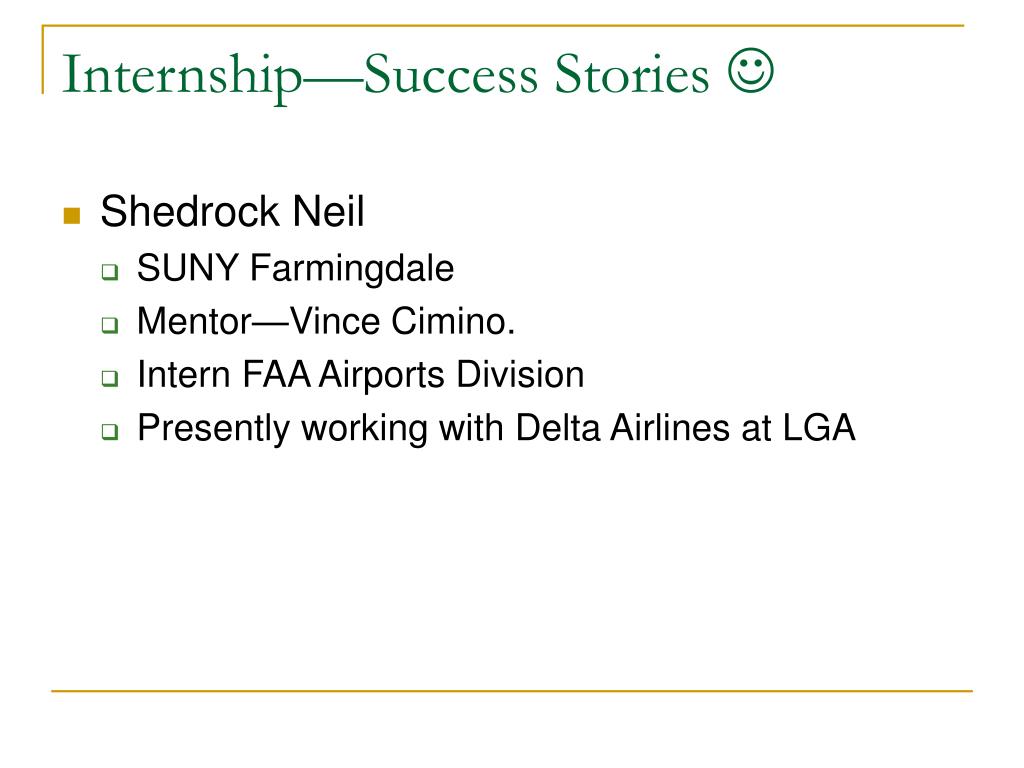
Task: Click the smiley face icon in title
Action: 751,70
